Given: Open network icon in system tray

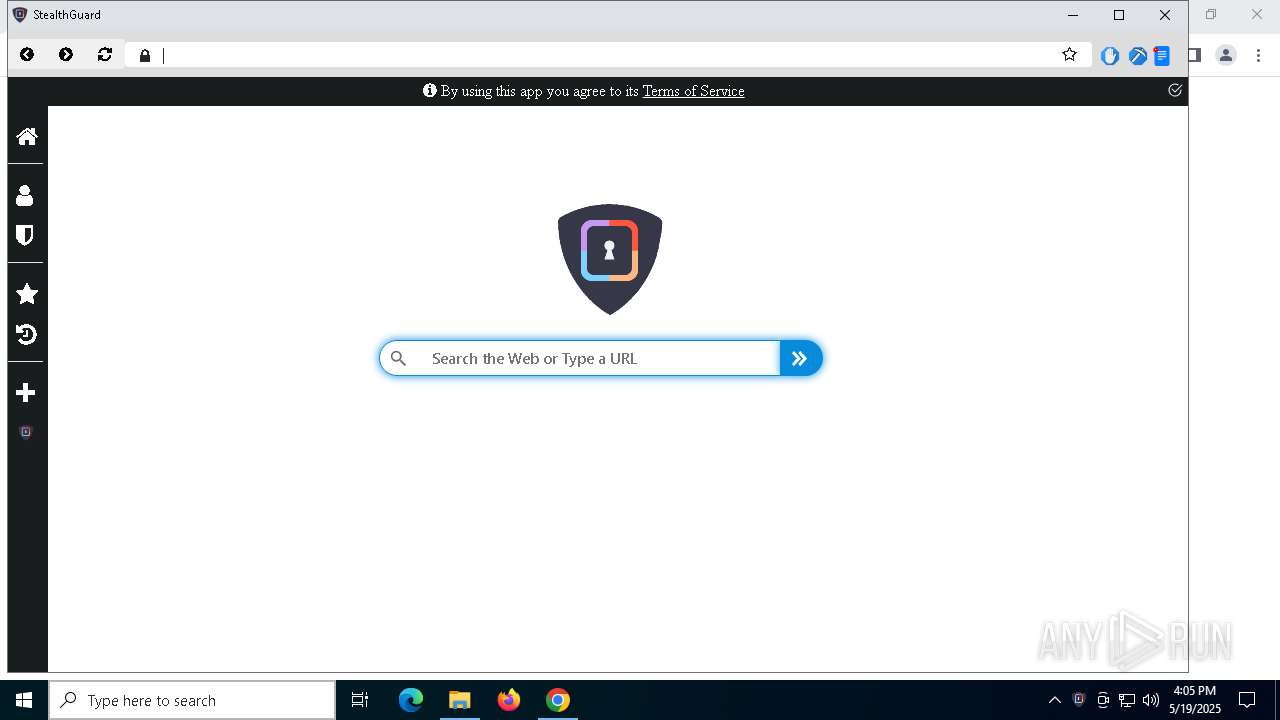Looking at the screenshot, I should pos(1127,700).
